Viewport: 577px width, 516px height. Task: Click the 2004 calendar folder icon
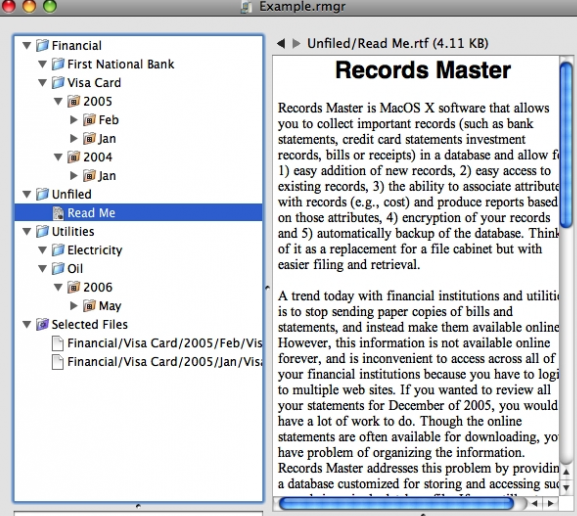tap(74, 157)
